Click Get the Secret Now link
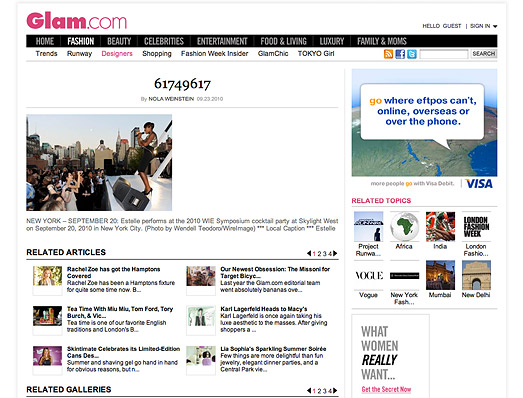The width and height of the screenshot is (523, 398). 386,389
